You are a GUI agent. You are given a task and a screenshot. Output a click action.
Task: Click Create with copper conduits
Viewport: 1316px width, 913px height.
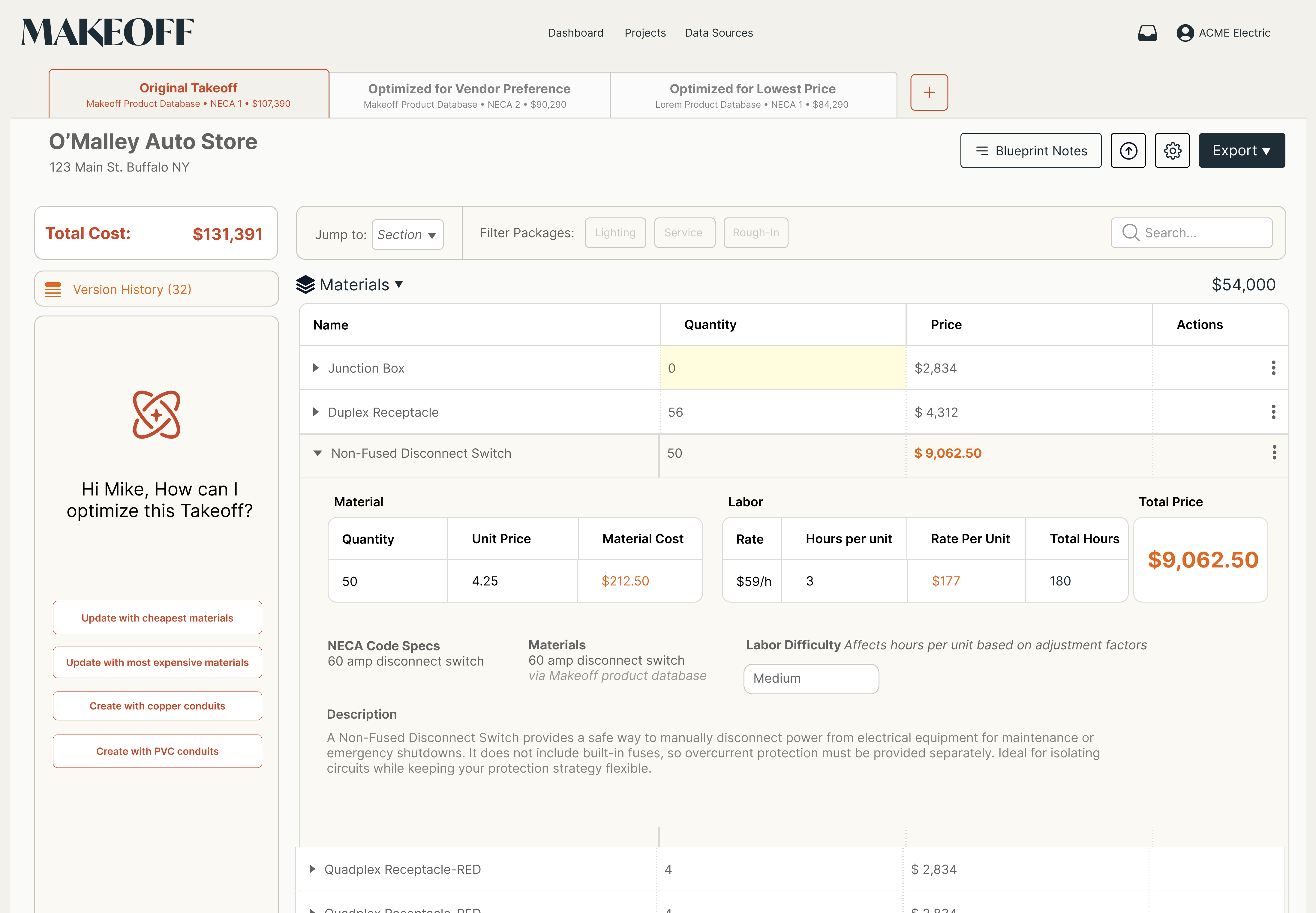pos(157,706)
